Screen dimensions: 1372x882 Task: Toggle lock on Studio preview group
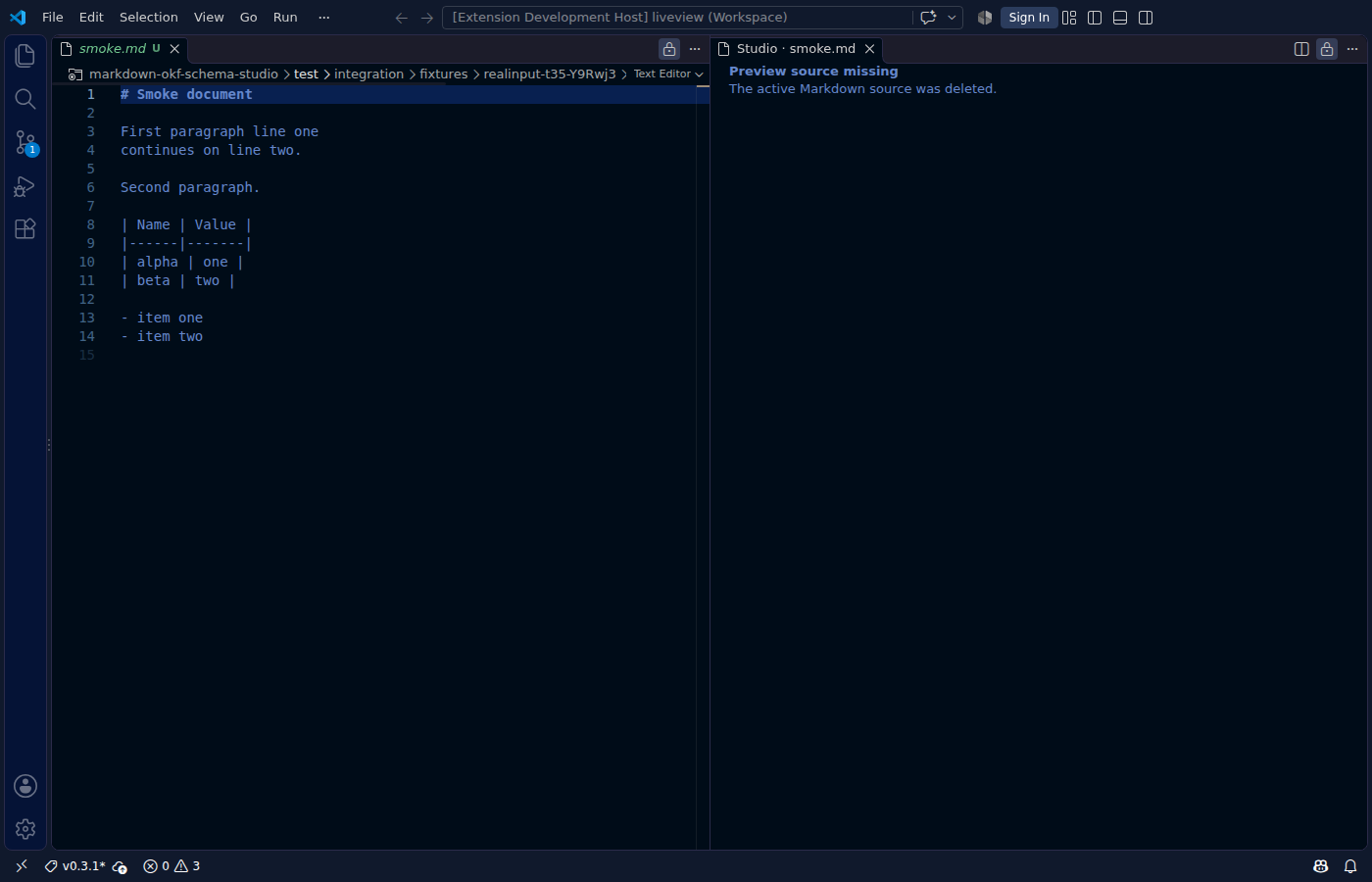click(1327, 49)
